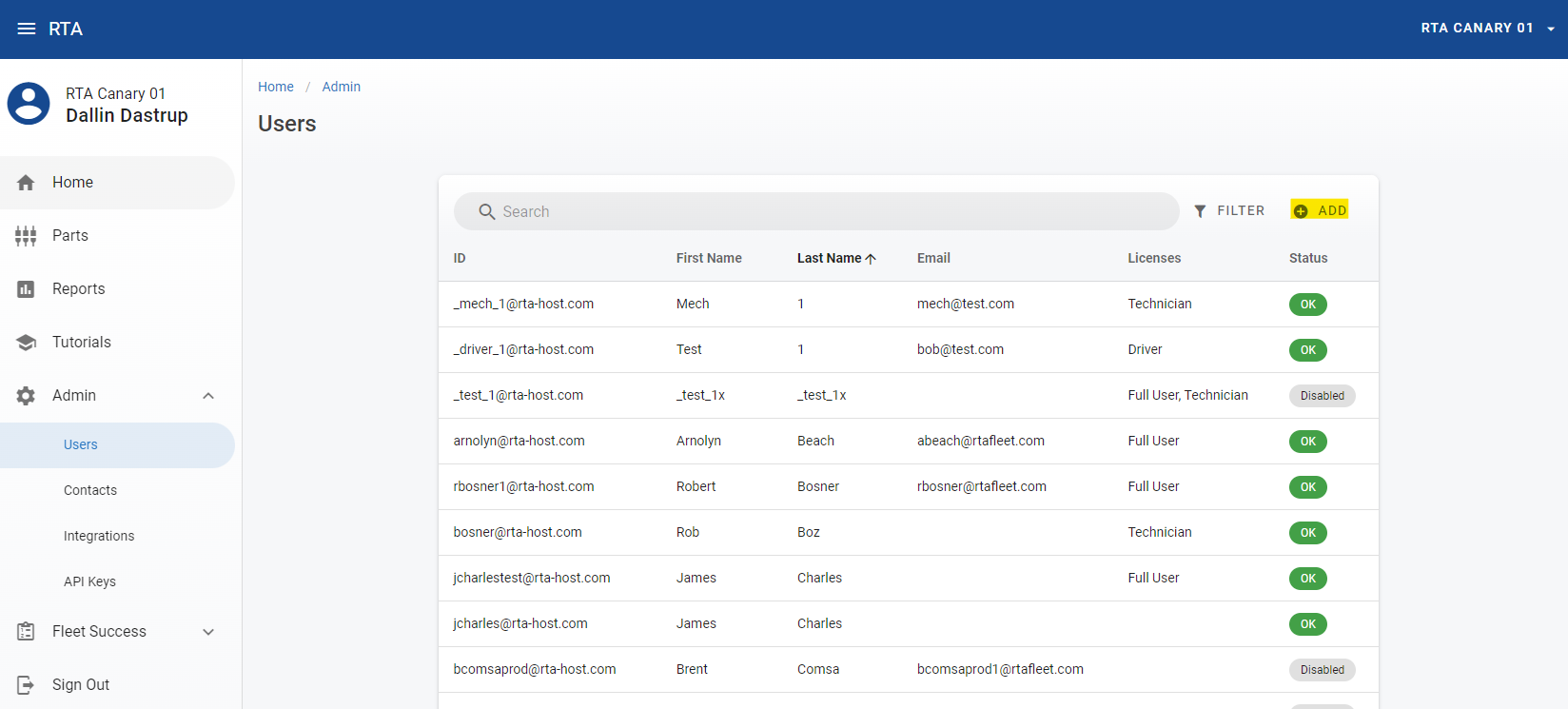The height and width of the screenshot is (709, 1568).
Task: Open the FILTER options
Action: pyautogui.click(x=1229, y=210)
